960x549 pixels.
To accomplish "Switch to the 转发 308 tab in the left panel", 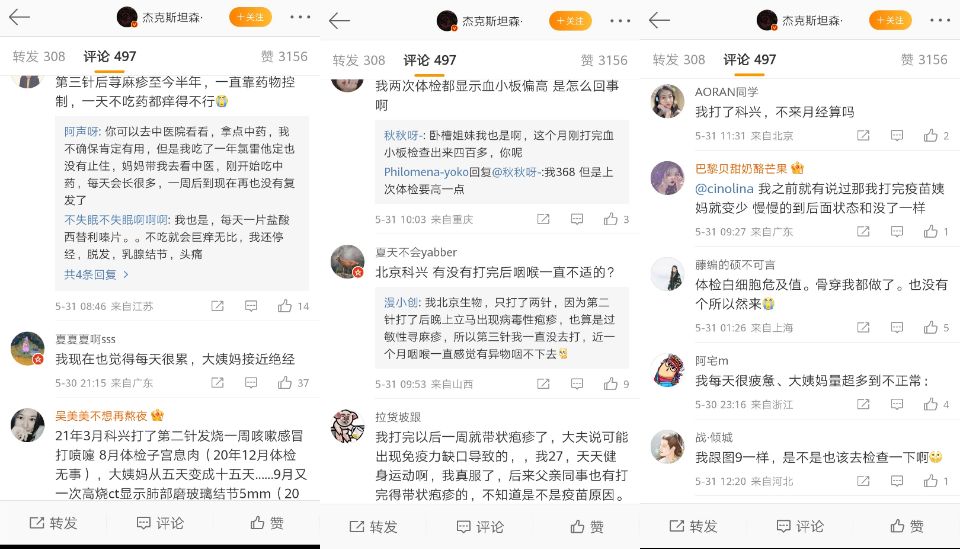I will pyautogui.click(x=39, y=56).
